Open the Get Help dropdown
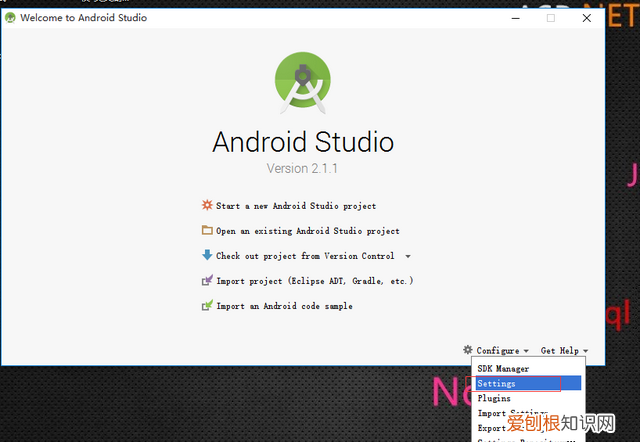640x442 pixels. [564, 351]
